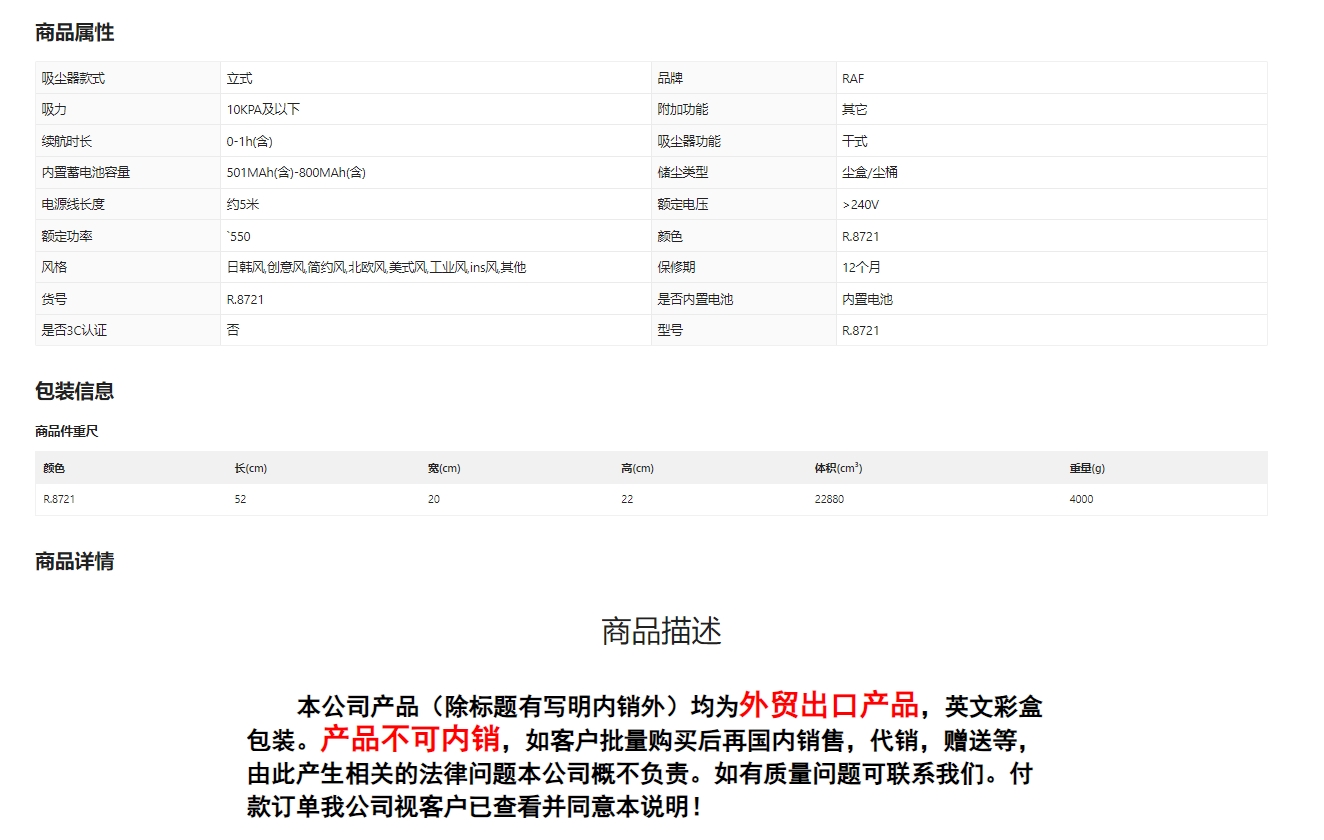Viewport: 1324px width, 840px height.
Task: Click the red 外贸出口产品 text
Action: pyautogui.click(x=829, y=705)
